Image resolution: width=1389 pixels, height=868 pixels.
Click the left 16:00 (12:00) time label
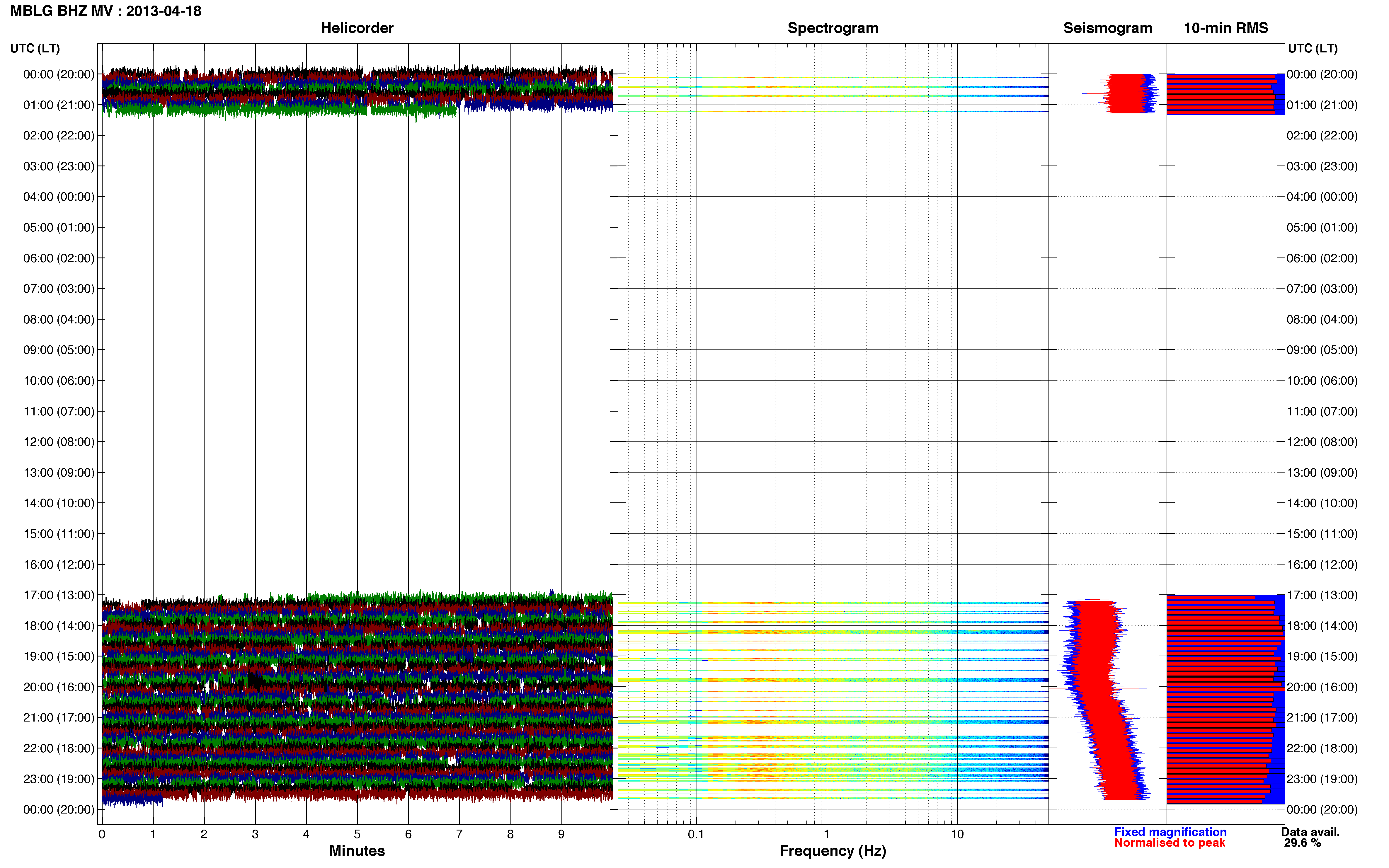59,564
